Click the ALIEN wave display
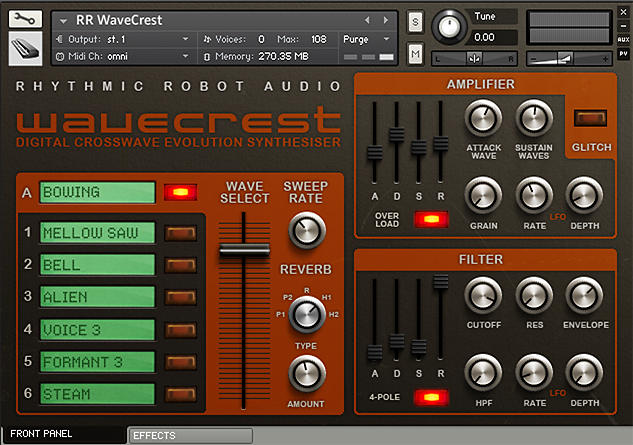 pos(97,297)
